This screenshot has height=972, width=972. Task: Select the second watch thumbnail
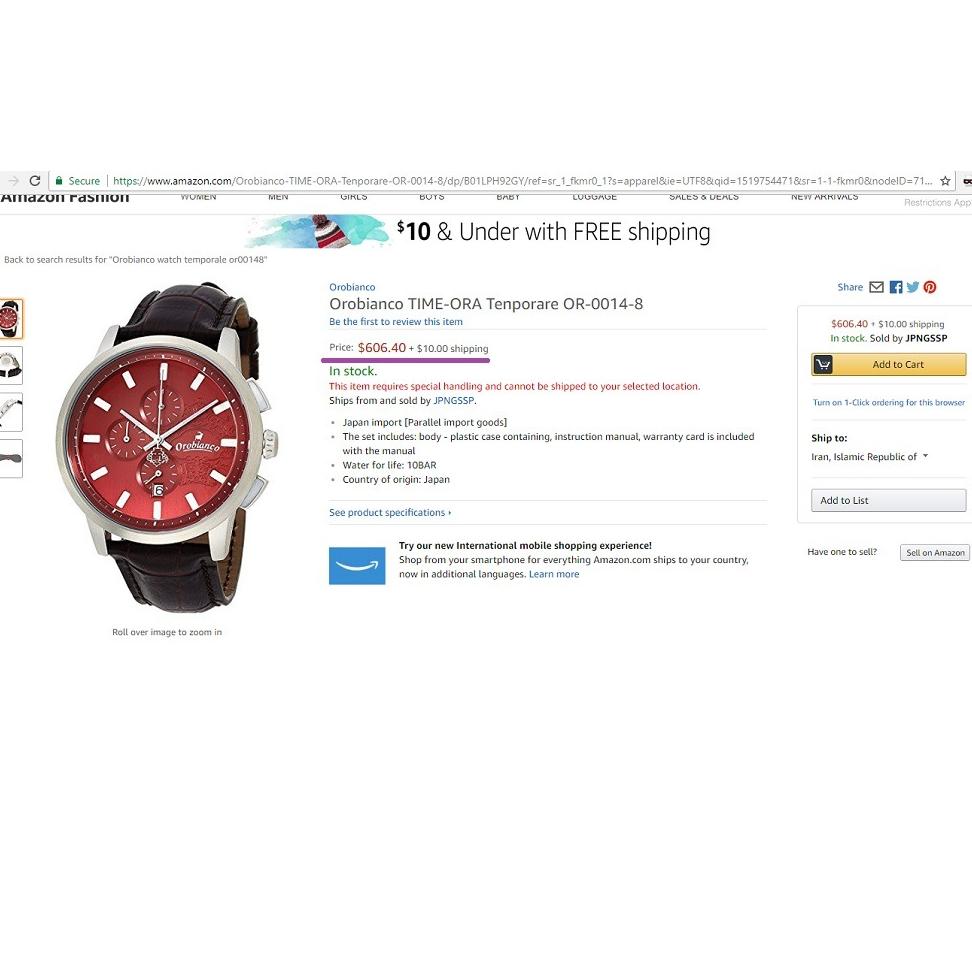coord(11,365)
